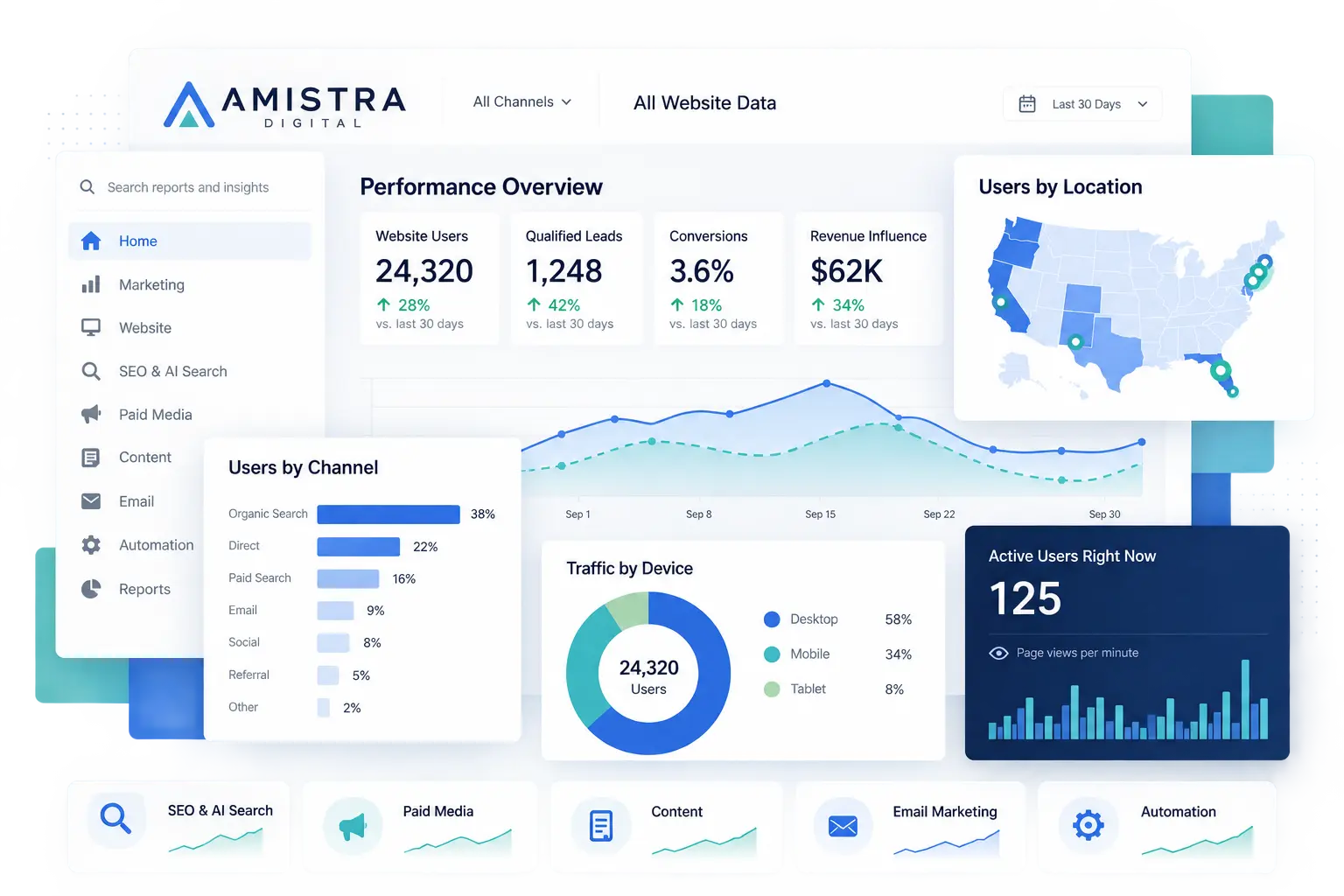Click the Automation card gear icon
The width and height of the screenshot is (1344, 896).
[x=1088, y=825]
